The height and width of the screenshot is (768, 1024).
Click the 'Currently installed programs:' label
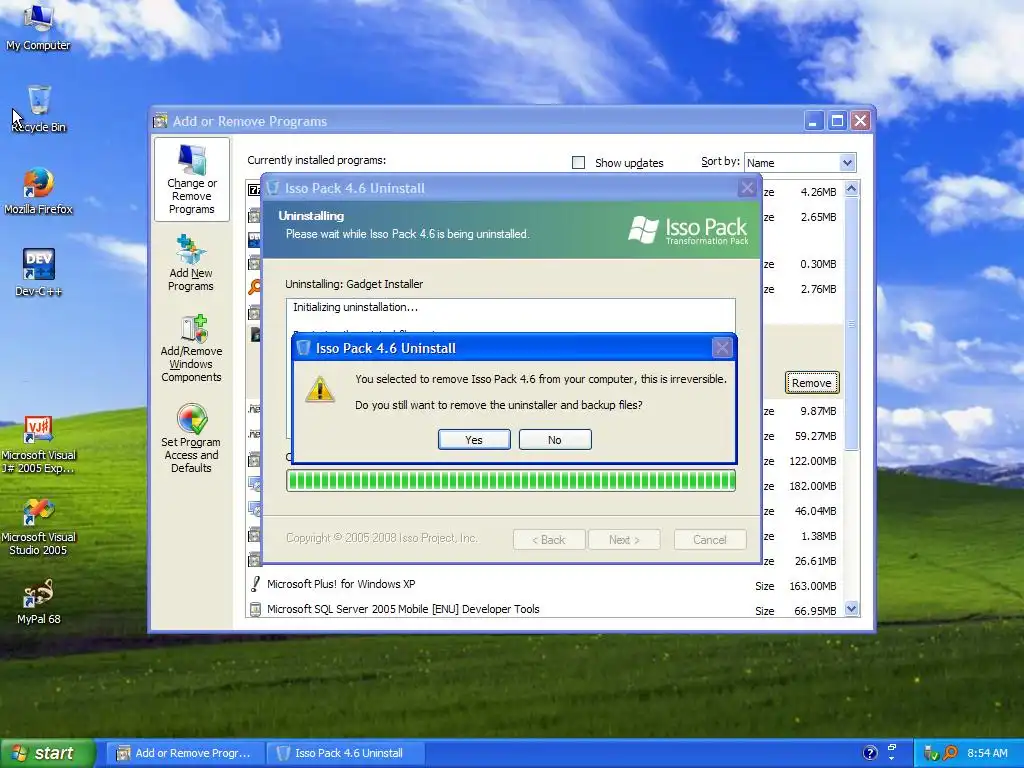pos(317,160)
